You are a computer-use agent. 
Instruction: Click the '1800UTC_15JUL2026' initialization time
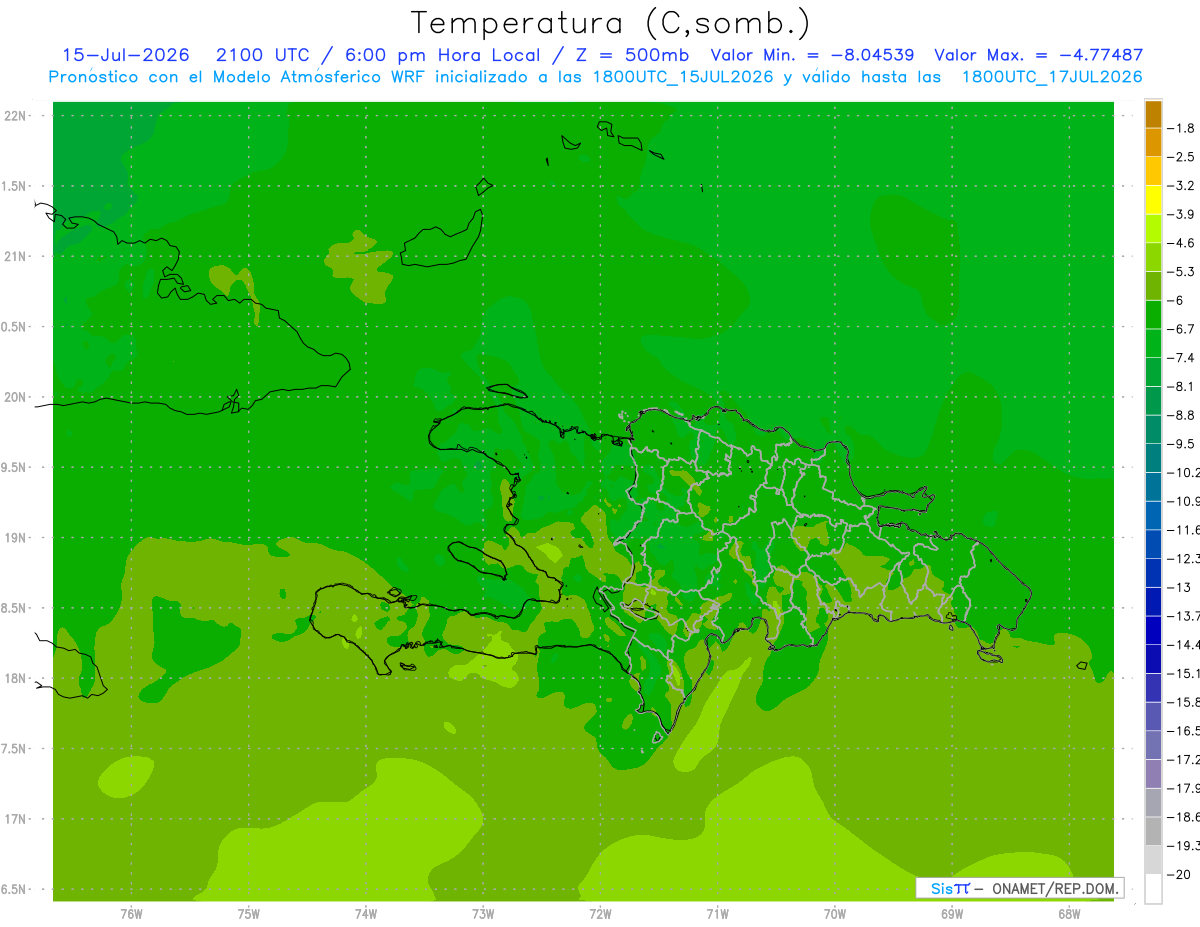683,77
